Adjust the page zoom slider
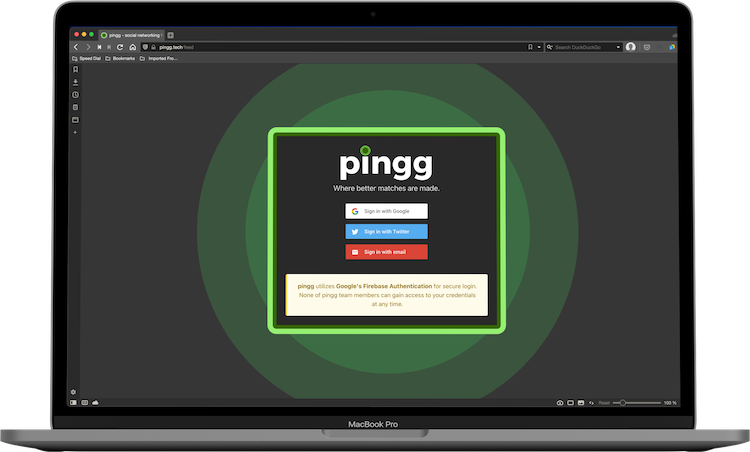 pos(637,403)
